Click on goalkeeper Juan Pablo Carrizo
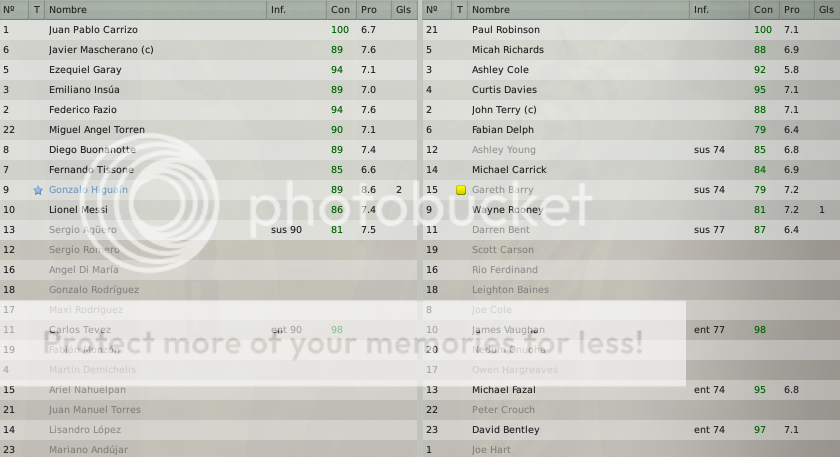The image size is (840, 457). pos(93,30)
